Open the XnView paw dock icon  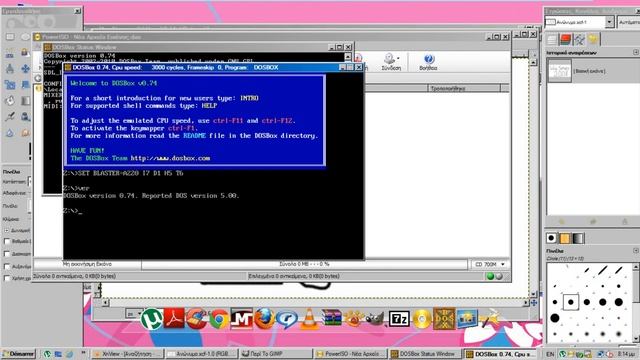point(354,318)
